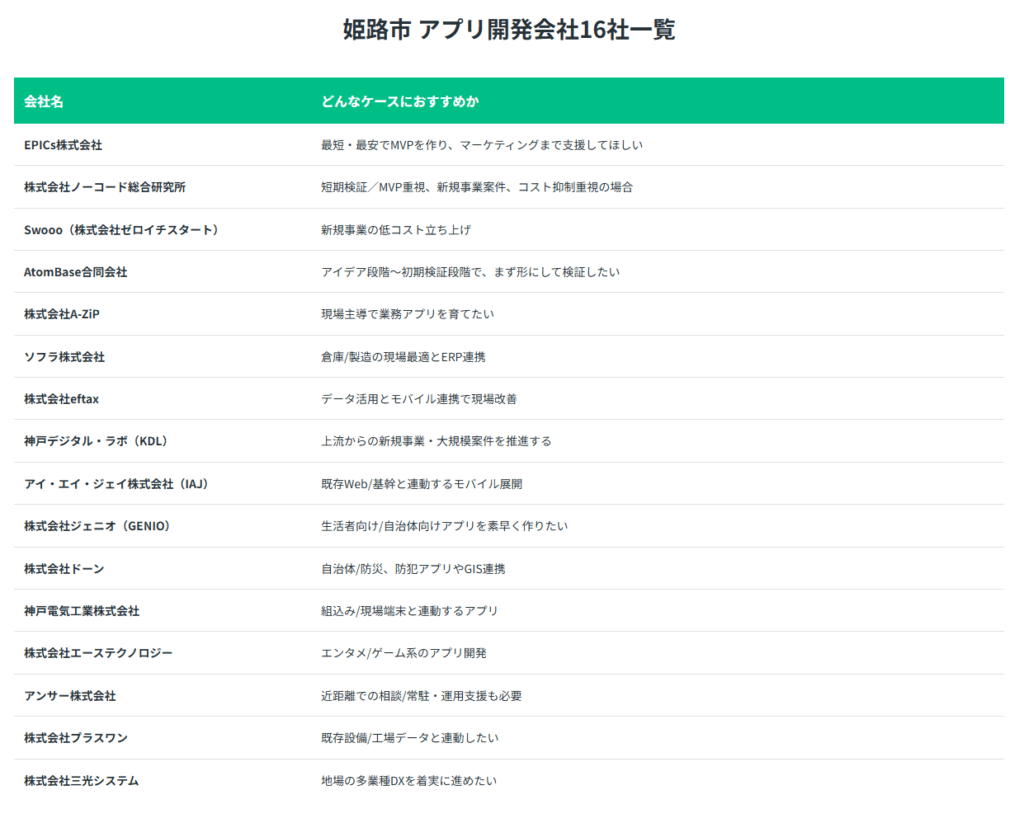Click 株式会社ジェニオ（GENIO） in the table
Viewport: 1024px width, 823px height.
tap(97, 526)
